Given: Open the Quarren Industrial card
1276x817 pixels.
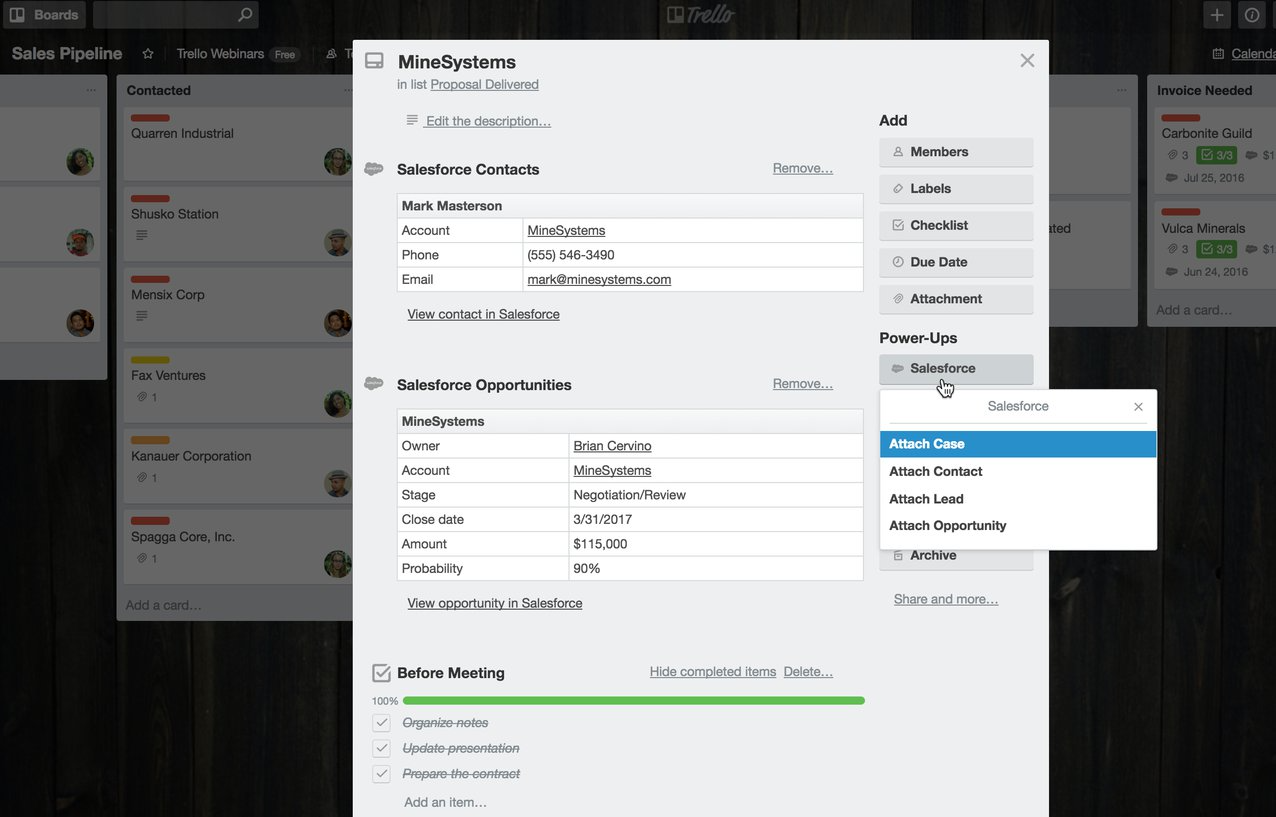Looking at the screenshot, I should click(238, 144).
